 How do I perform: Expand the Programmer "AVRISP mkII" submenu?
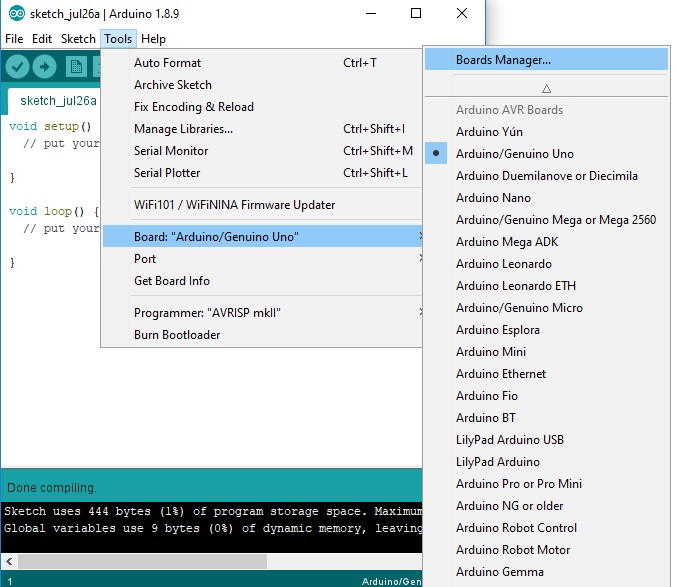262,312
